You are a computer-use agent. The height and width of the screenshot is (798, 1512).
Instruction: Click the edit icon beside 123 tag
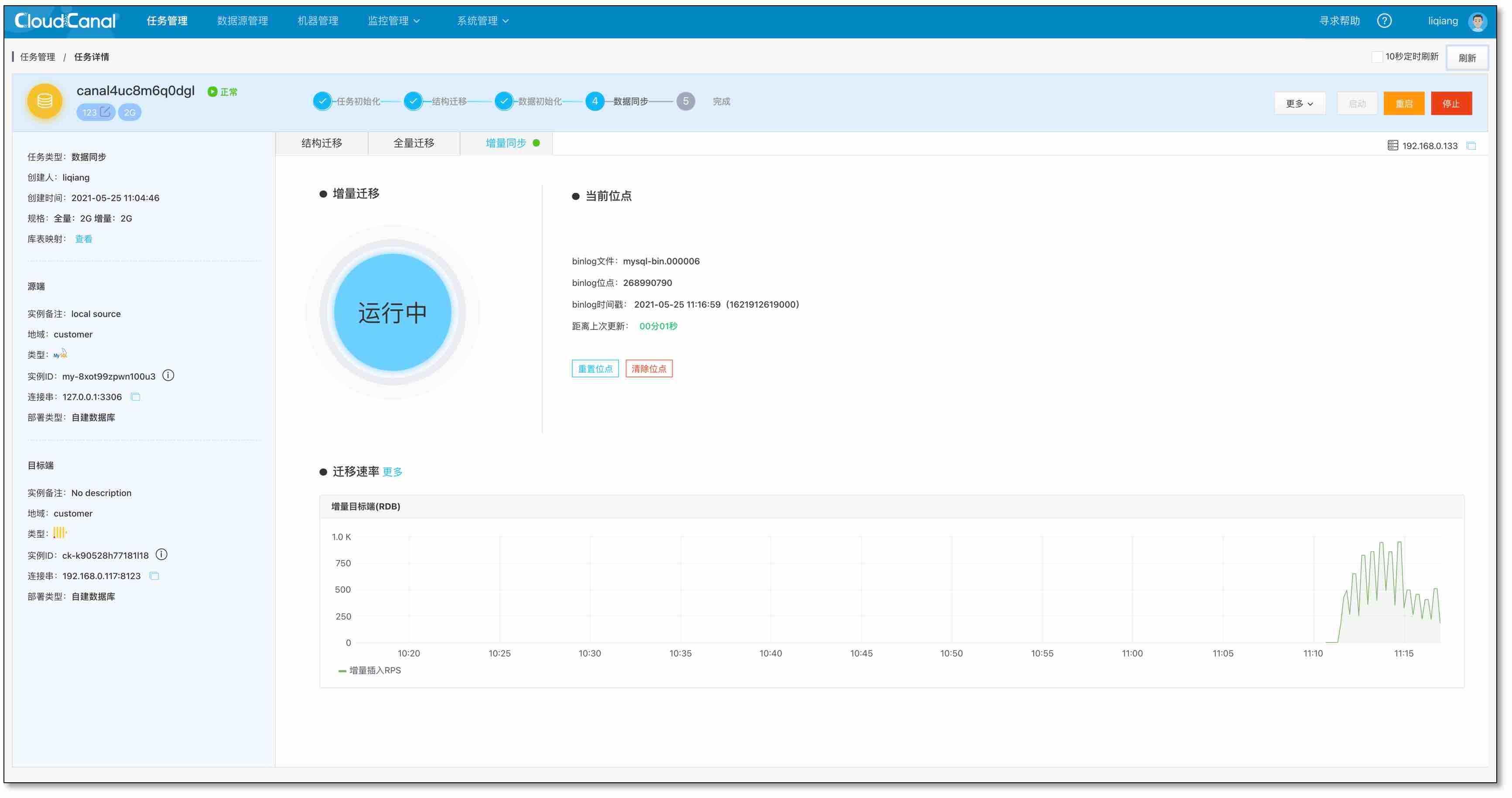pos(105,112)
